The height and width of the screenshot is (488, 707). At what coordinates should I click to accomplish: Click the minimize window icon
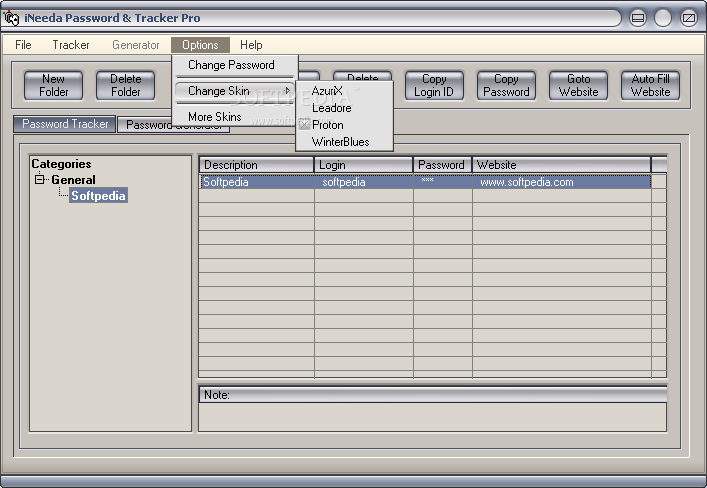coord(638,18)
